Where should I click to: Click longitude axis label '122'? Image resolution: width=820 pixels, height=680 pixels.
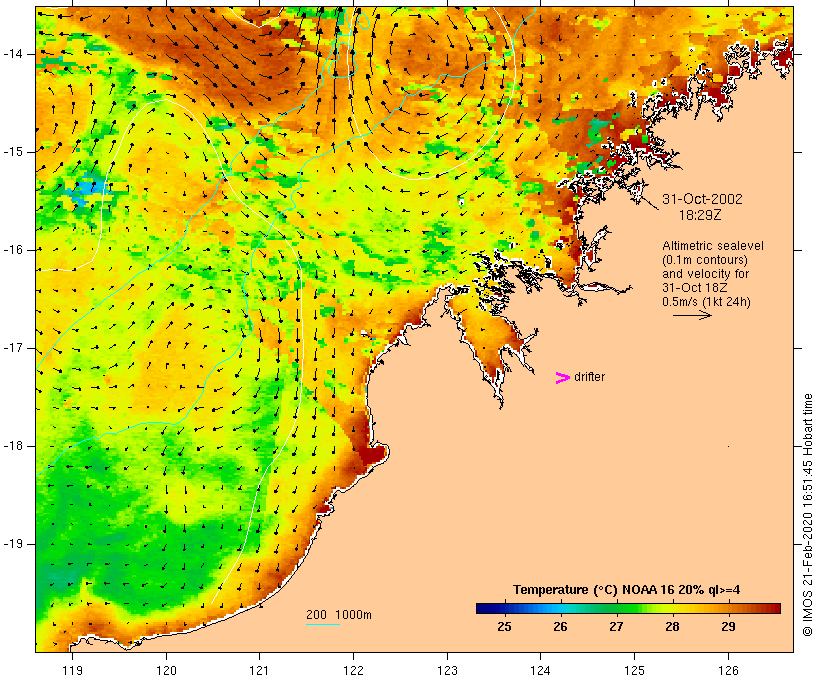(x=354, y=670)
